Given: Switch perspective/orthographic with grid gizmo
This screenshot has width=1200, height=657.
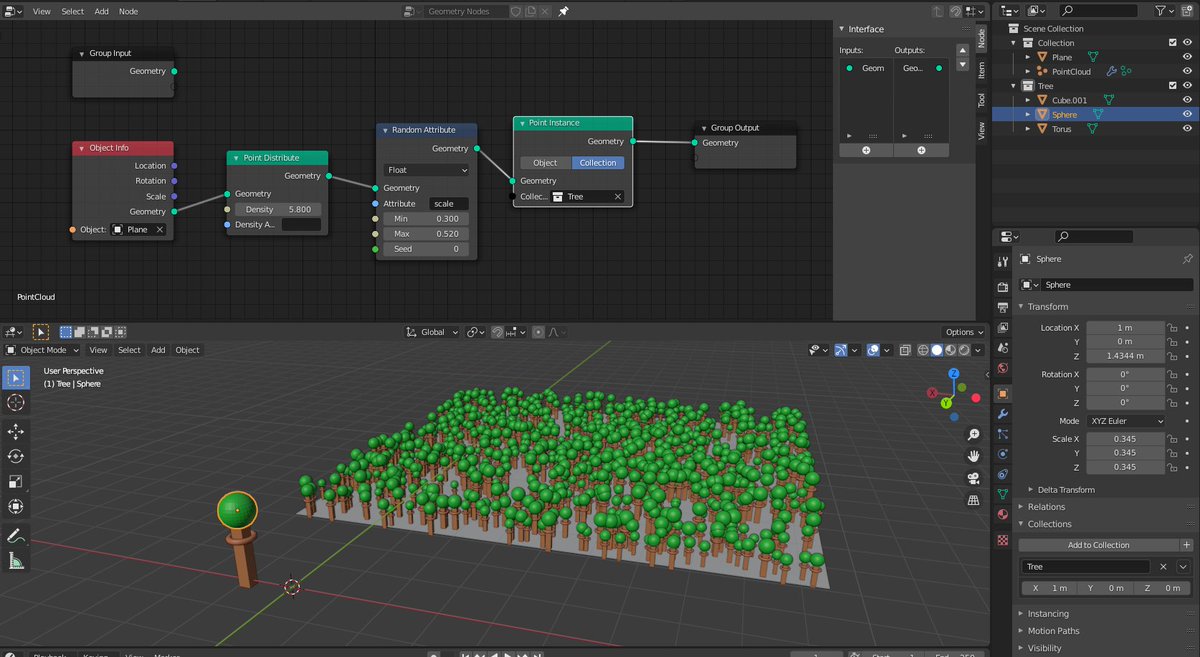Looking at the screenshot, I should (x=973, y=501).
